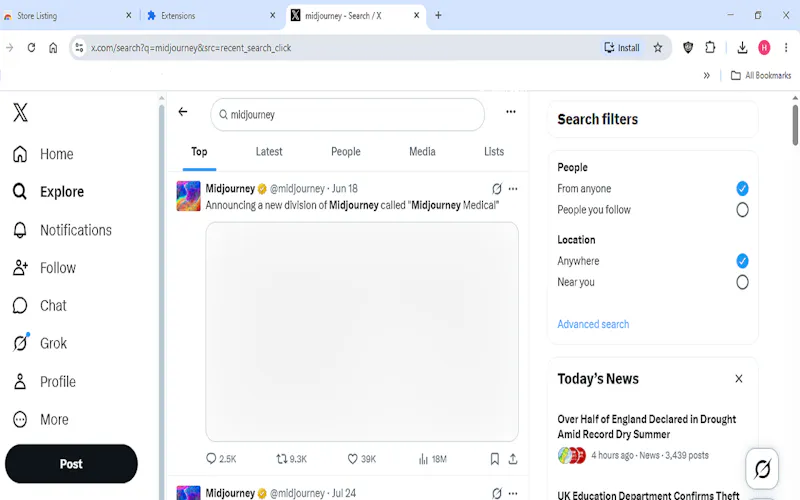Click Grok explain icon on Jun 18 post

coord(496,189)
